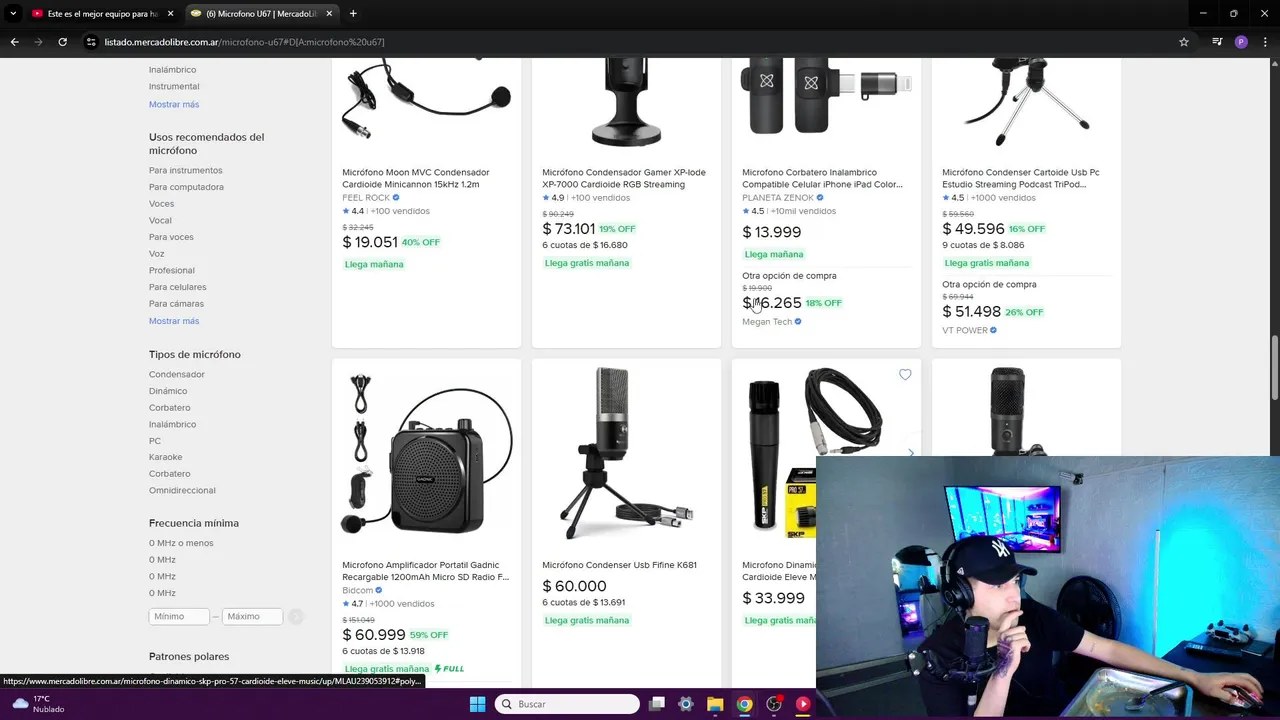Open the Windows Start menu
The width and height of the screenshot is (1280, 720).
coord(477,704)
